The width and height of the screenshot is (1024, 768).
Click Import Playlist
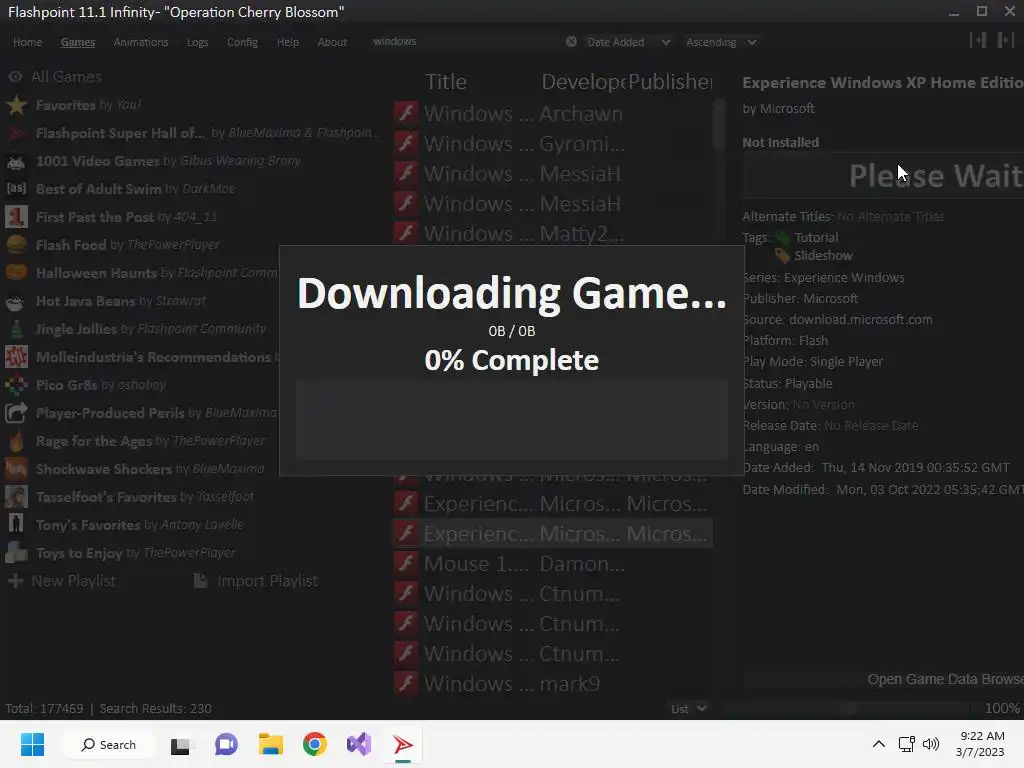[x=256, y=581]
